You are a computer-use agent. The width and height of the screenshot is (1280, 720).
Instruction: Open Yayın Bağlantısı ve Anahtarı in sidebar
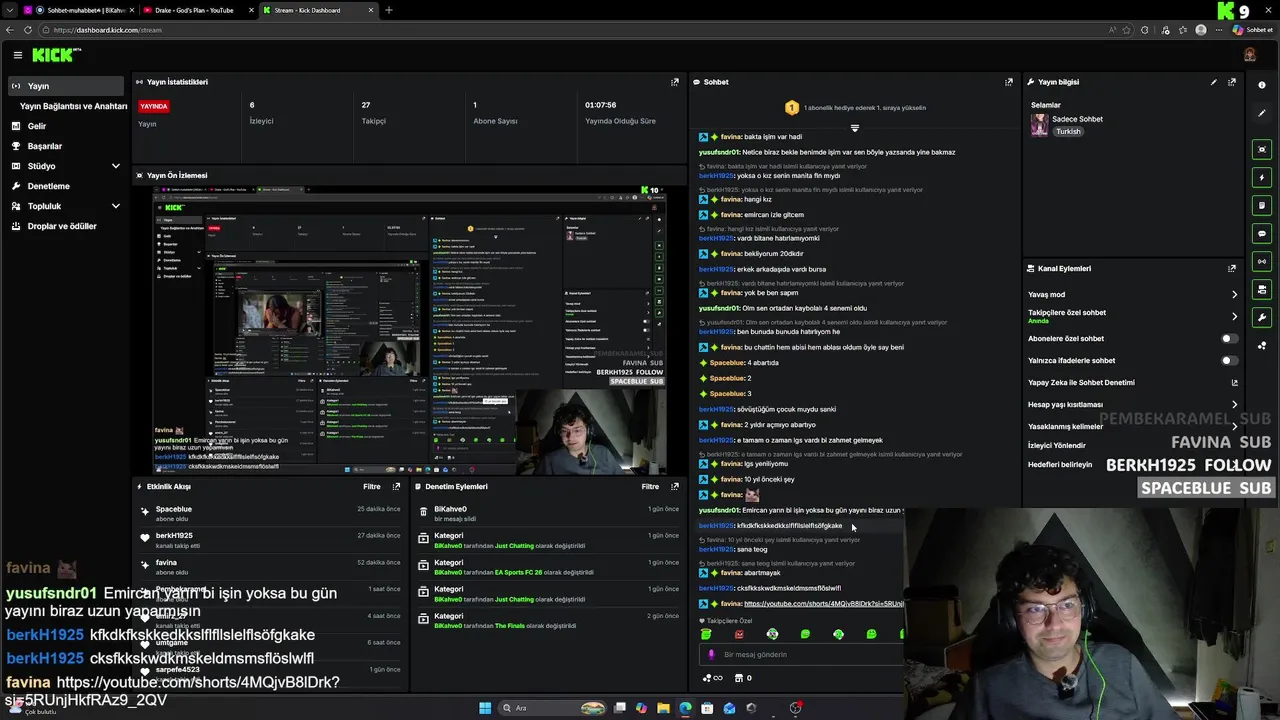click(73, 106)
